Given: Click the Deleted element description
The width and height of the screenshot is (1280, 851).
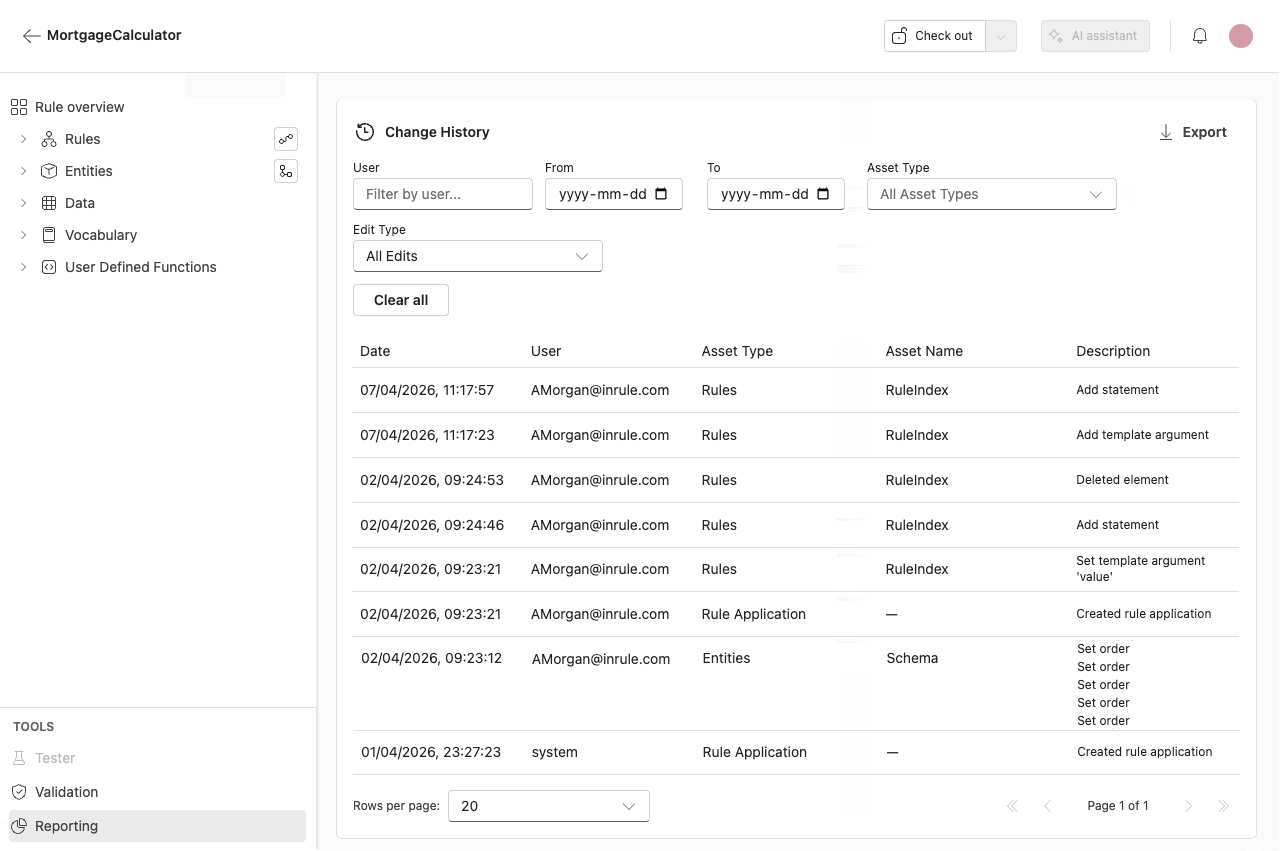Looking at the screenshot, I should click(x=1122, y=480).
